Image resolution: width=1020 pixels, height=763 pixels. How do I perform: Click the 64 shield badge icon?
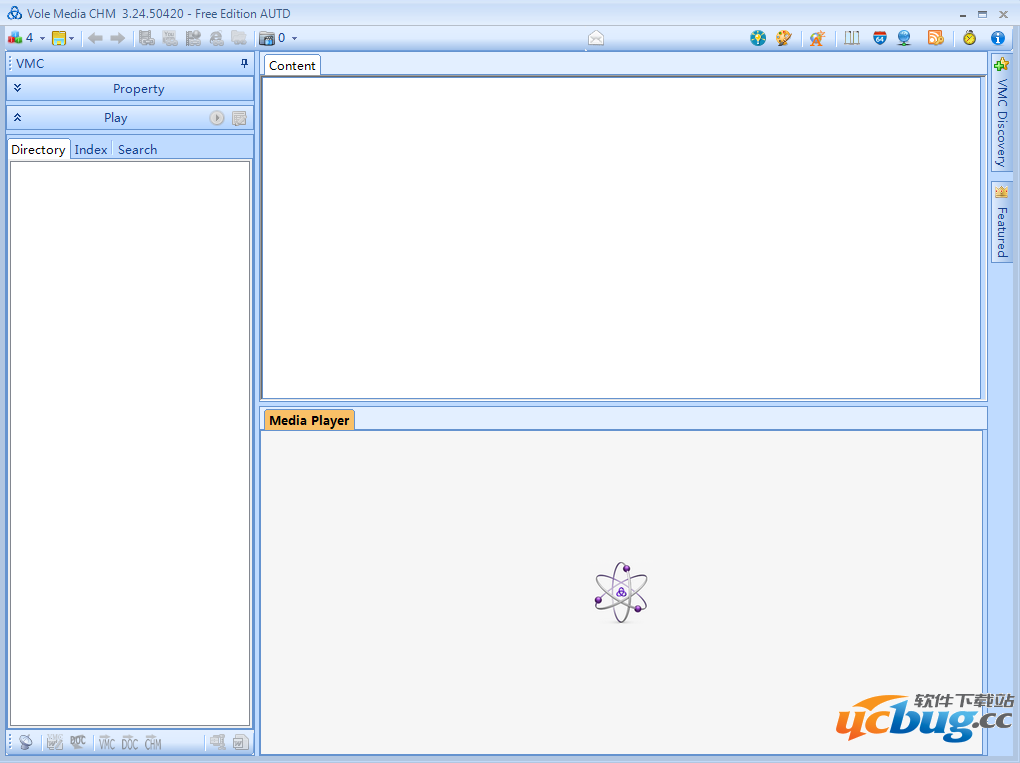point(879,38)
